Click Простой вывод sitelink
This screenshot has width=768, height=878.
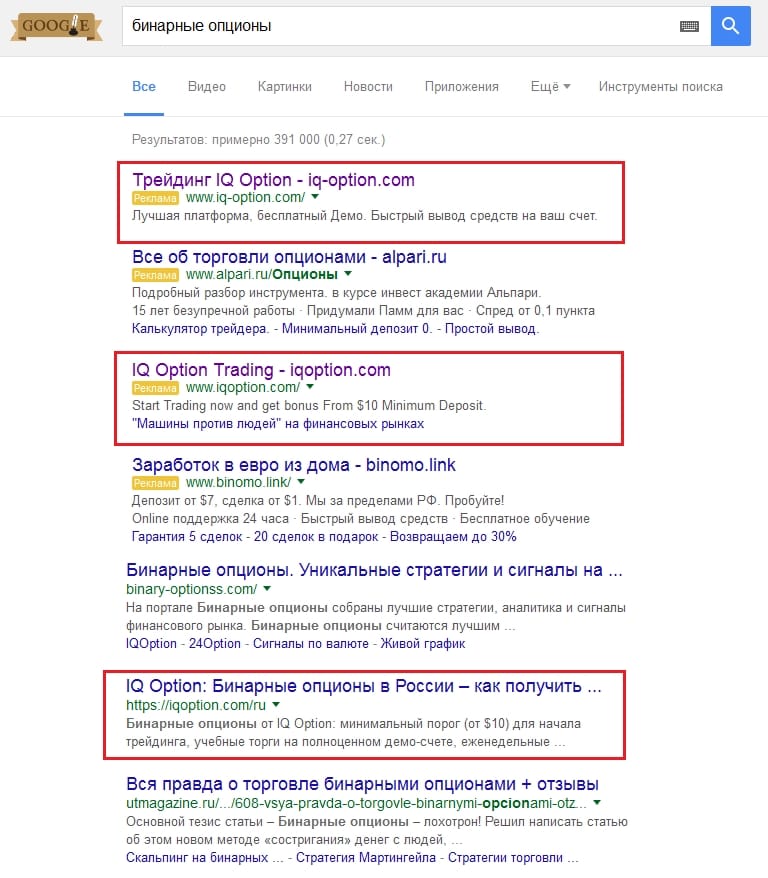490,329
